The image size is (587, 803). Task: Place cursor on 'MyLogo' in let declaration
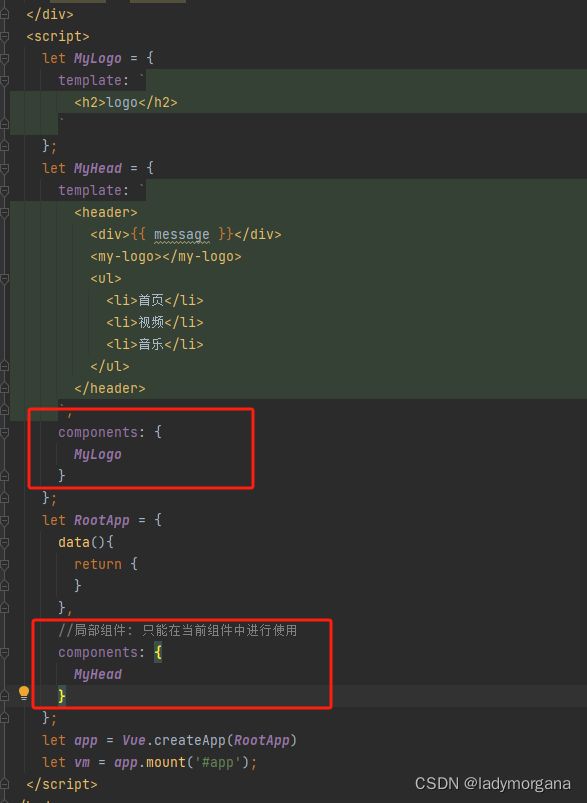97,58
